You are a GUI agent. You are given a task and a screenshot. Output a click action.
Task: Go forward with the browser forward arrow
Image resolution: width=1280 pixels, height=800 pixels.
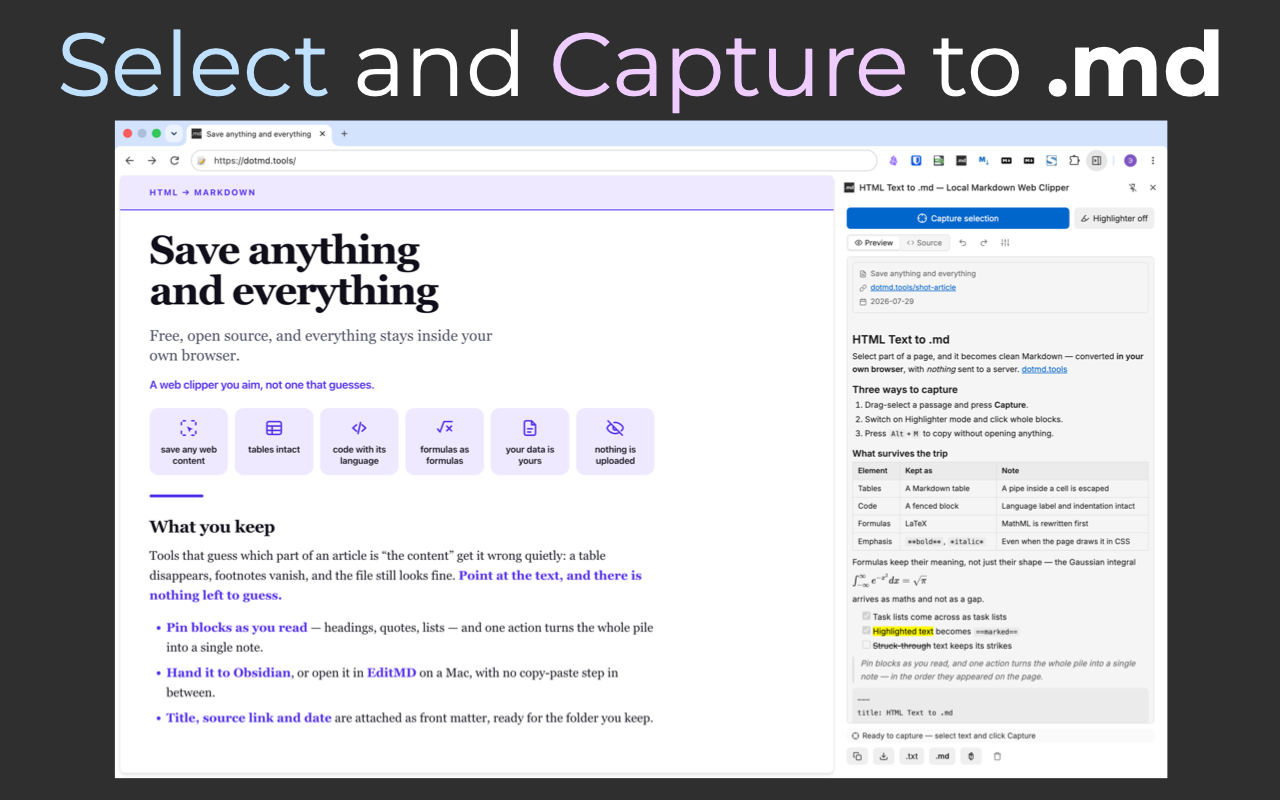click(x=152, y=160)
